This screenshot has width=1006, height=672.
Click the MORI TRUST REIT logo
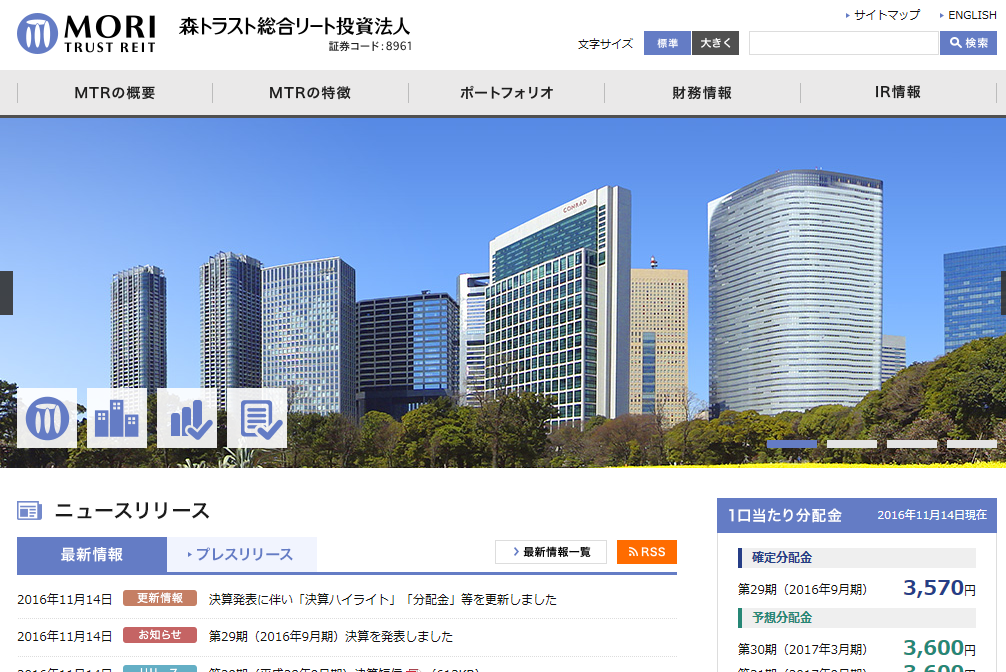[x=88, y=33]
